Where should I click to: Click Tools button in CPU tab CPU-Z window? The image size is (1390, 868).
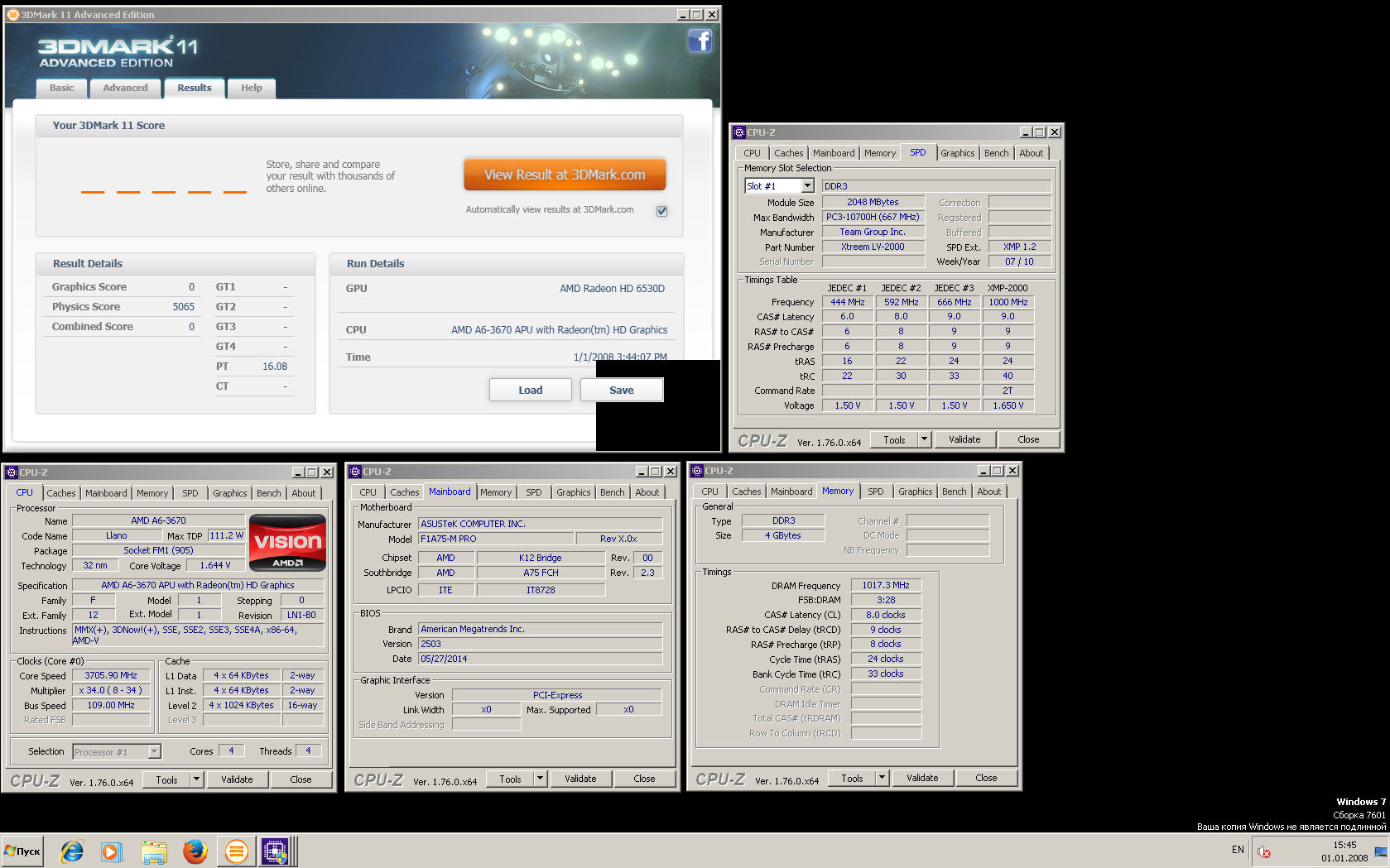[x=166, y=779]
